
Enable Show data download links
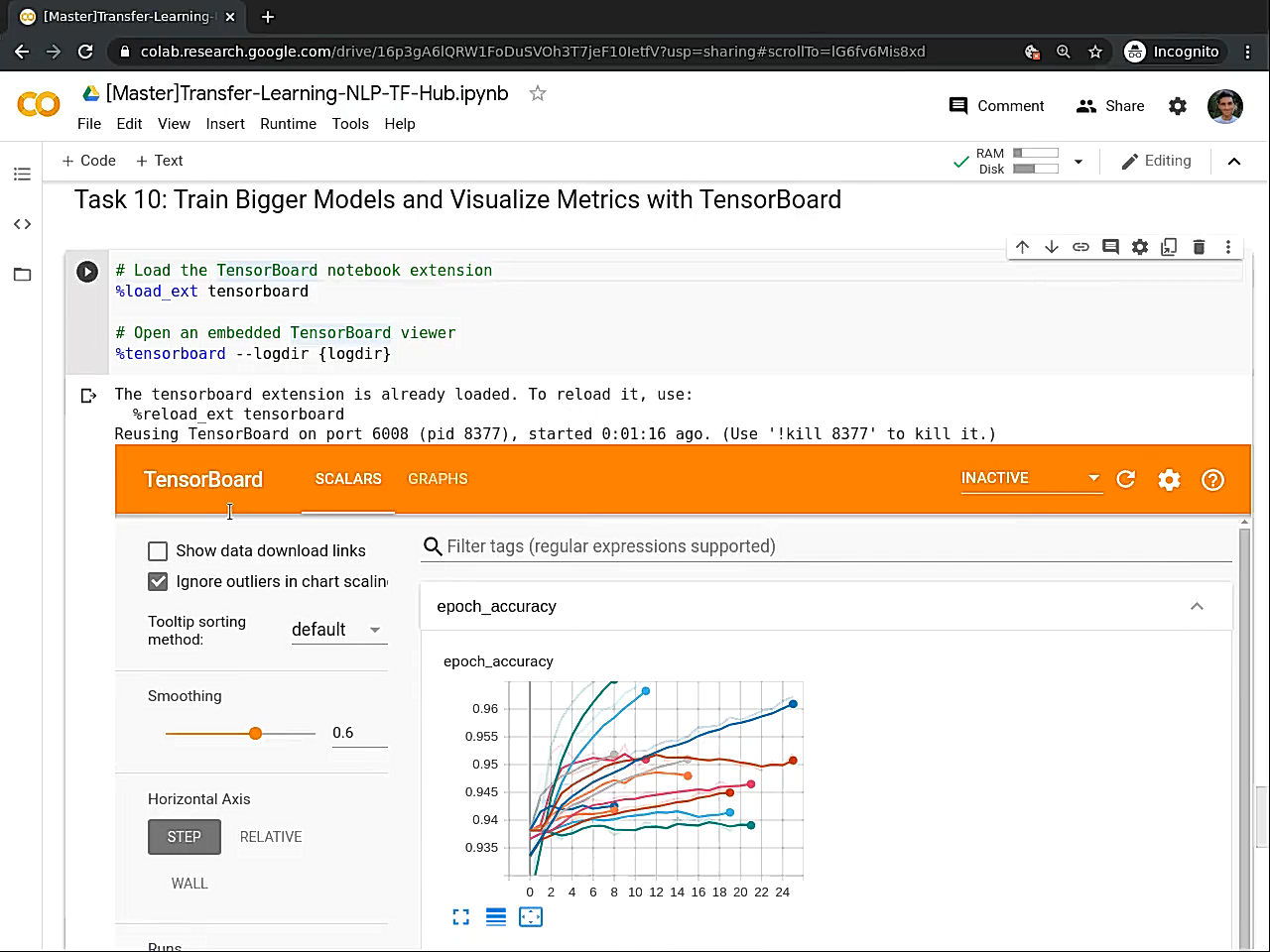point(158,551)
